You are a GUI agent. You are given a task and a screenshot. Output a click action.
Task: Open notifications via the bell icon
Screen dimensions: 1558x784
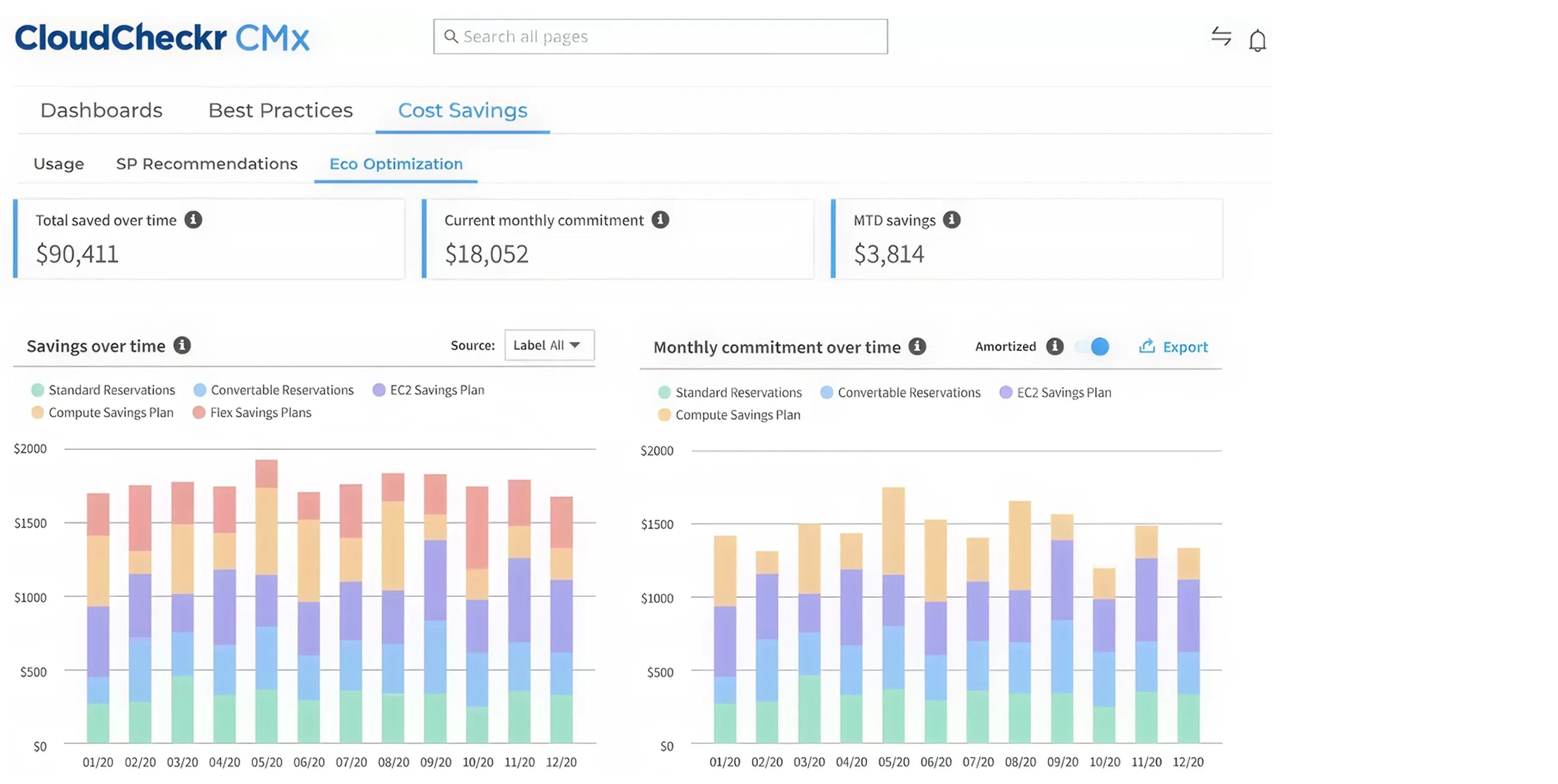pos(1258,39)
